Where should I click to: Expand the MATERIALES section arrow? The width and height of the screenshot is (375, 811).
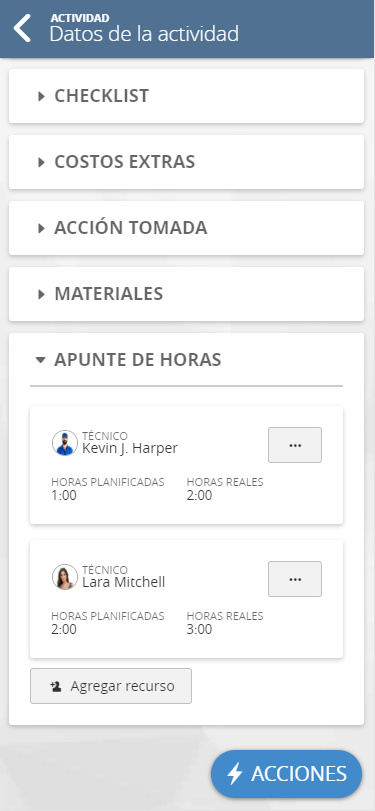41,294
